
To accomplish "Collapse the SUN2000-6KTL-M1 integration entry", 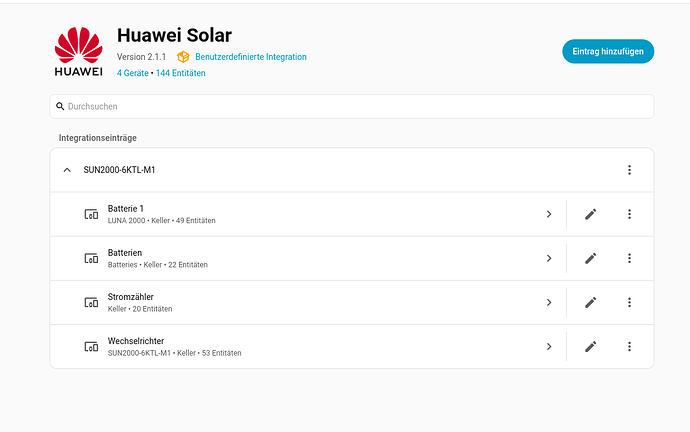I will click(x=67, y=170).
